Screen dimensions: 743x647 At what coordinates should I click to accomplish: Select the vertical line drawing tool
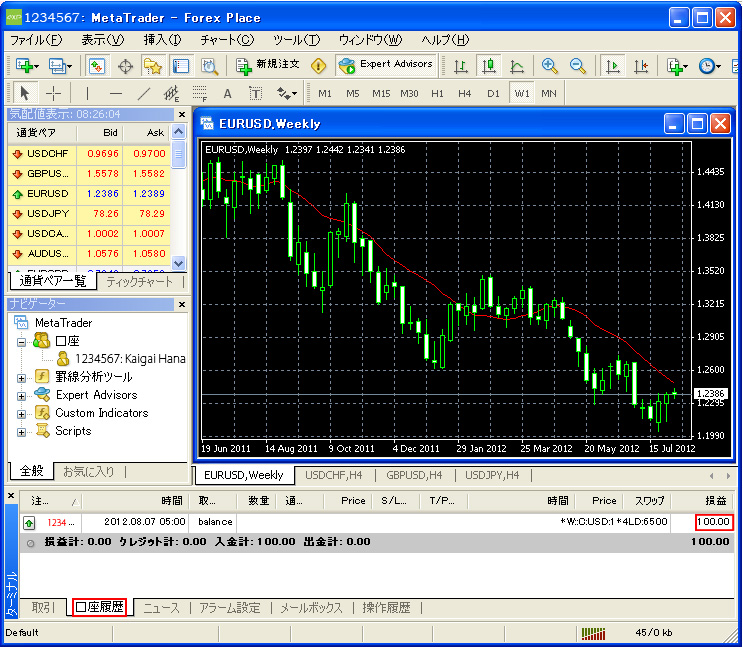[87, 93]
